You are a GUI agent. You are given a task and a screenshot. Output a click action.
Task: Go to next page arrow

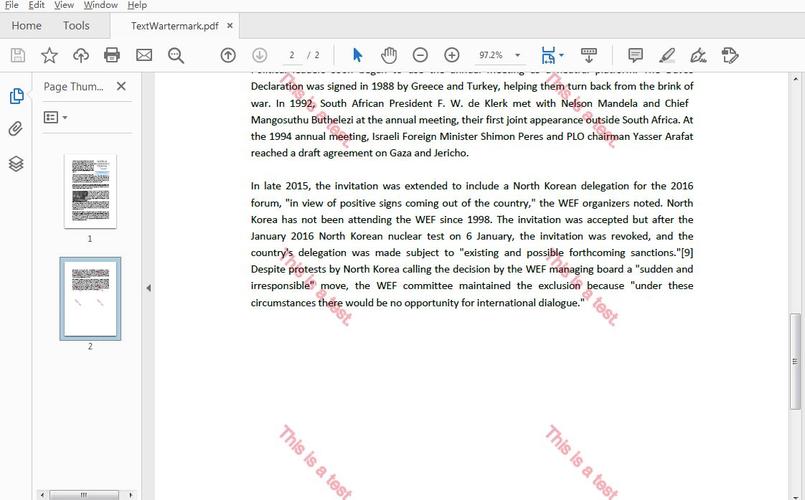click(260, 55)
